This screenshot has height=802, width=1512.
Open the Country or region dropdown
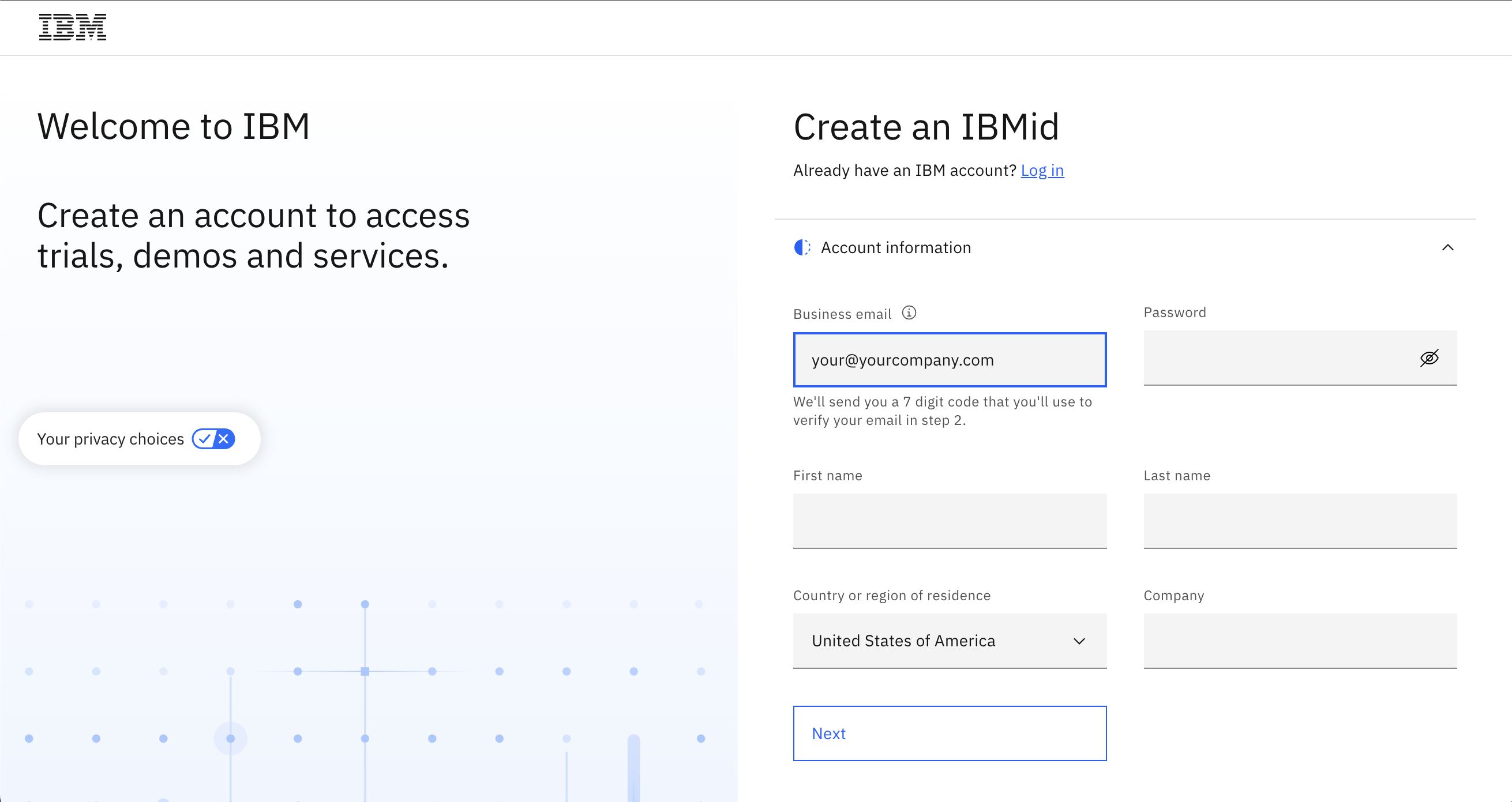(950, 641)
